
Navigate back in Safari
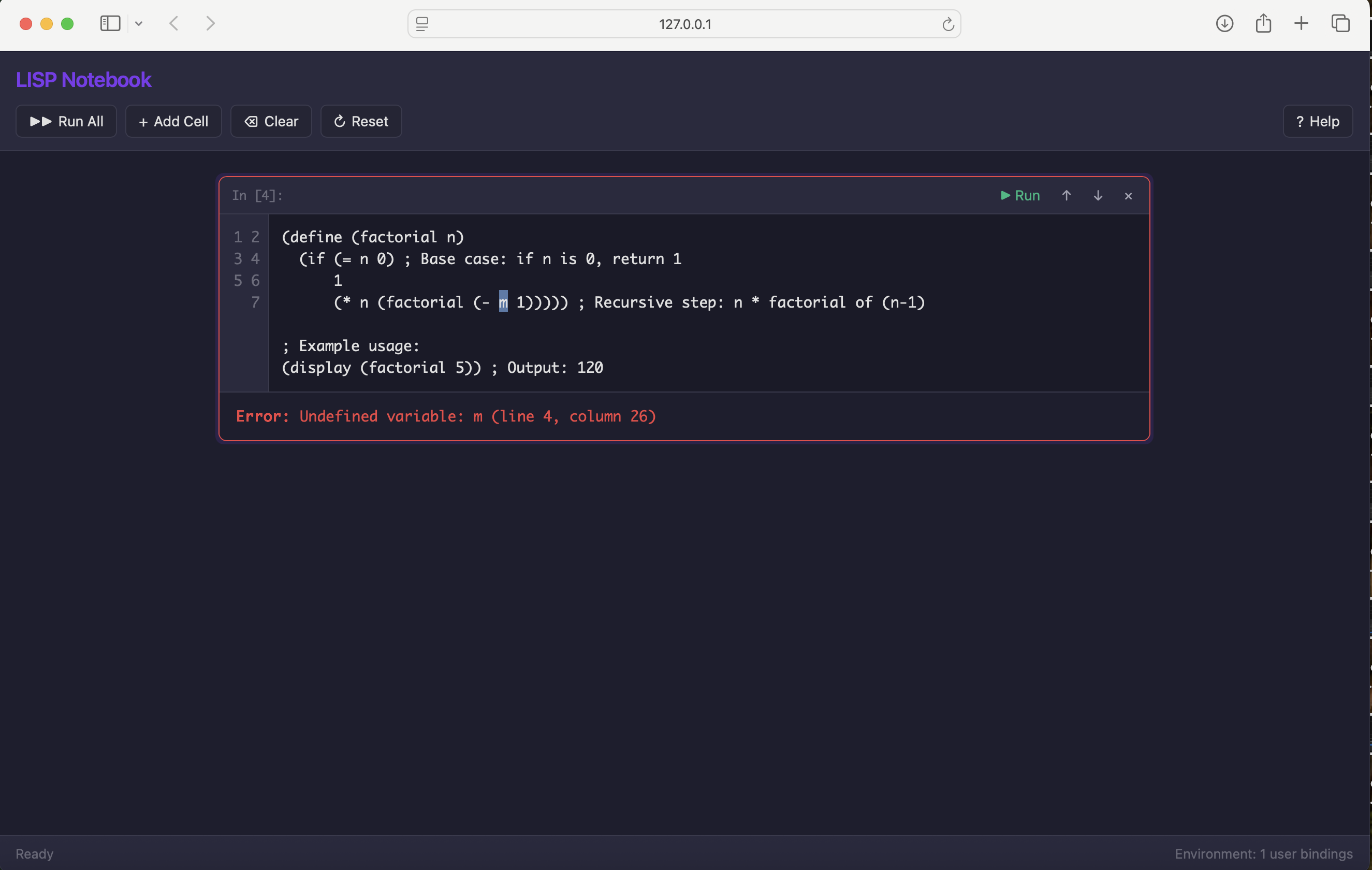point(173,23)
